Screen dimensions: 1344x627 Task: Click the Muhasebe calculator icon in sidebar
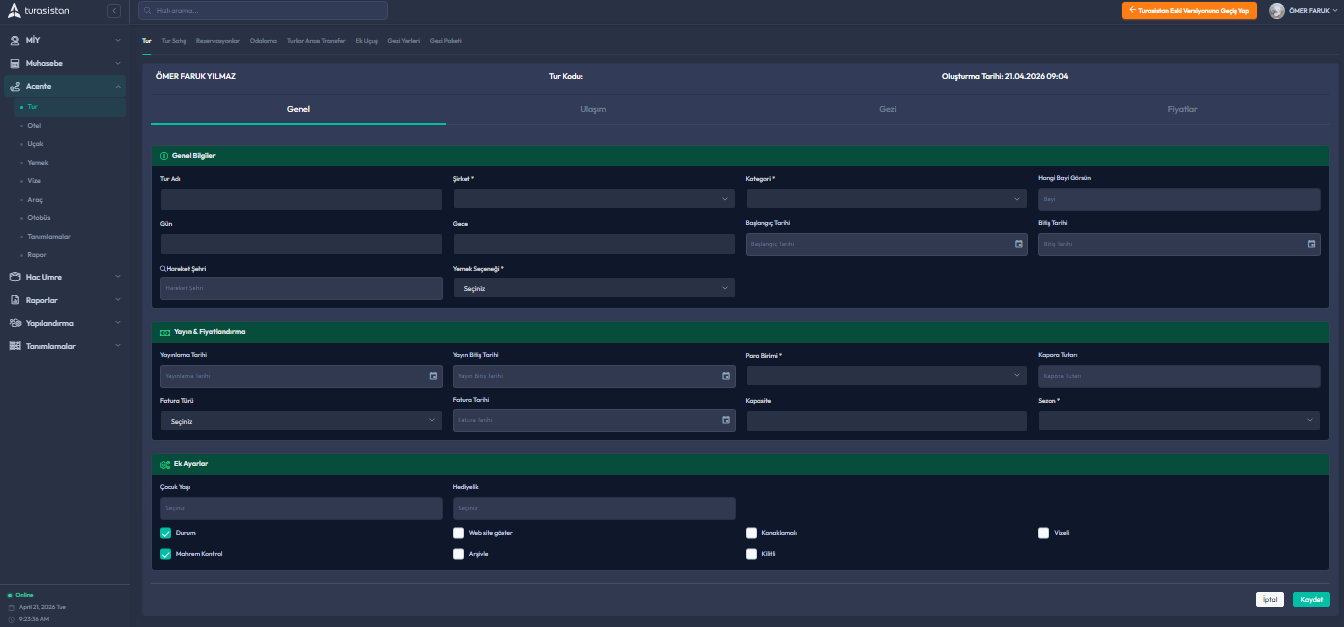[x=15, y=63]
